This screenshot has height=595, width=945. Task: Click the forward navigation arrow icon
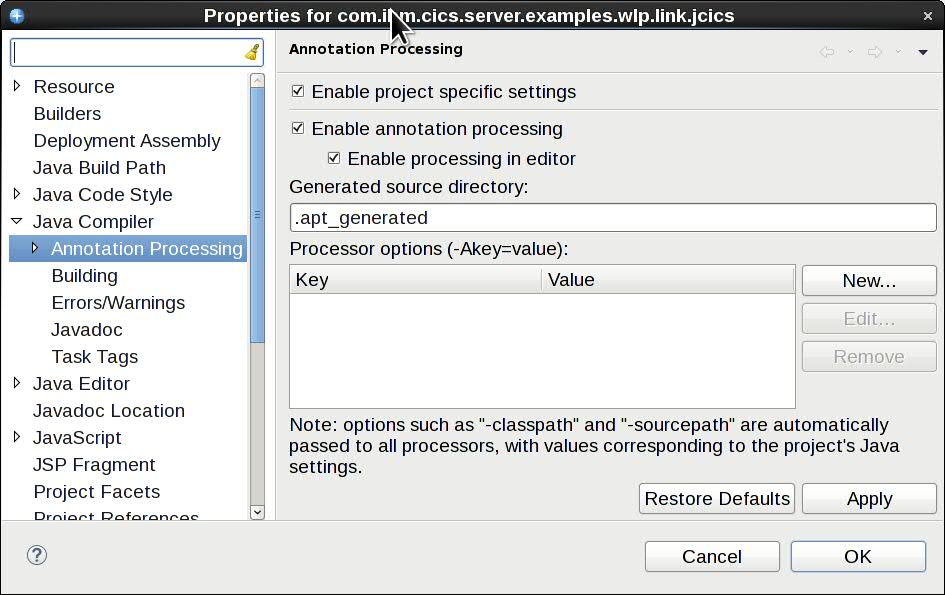click(x=876, y=51)
